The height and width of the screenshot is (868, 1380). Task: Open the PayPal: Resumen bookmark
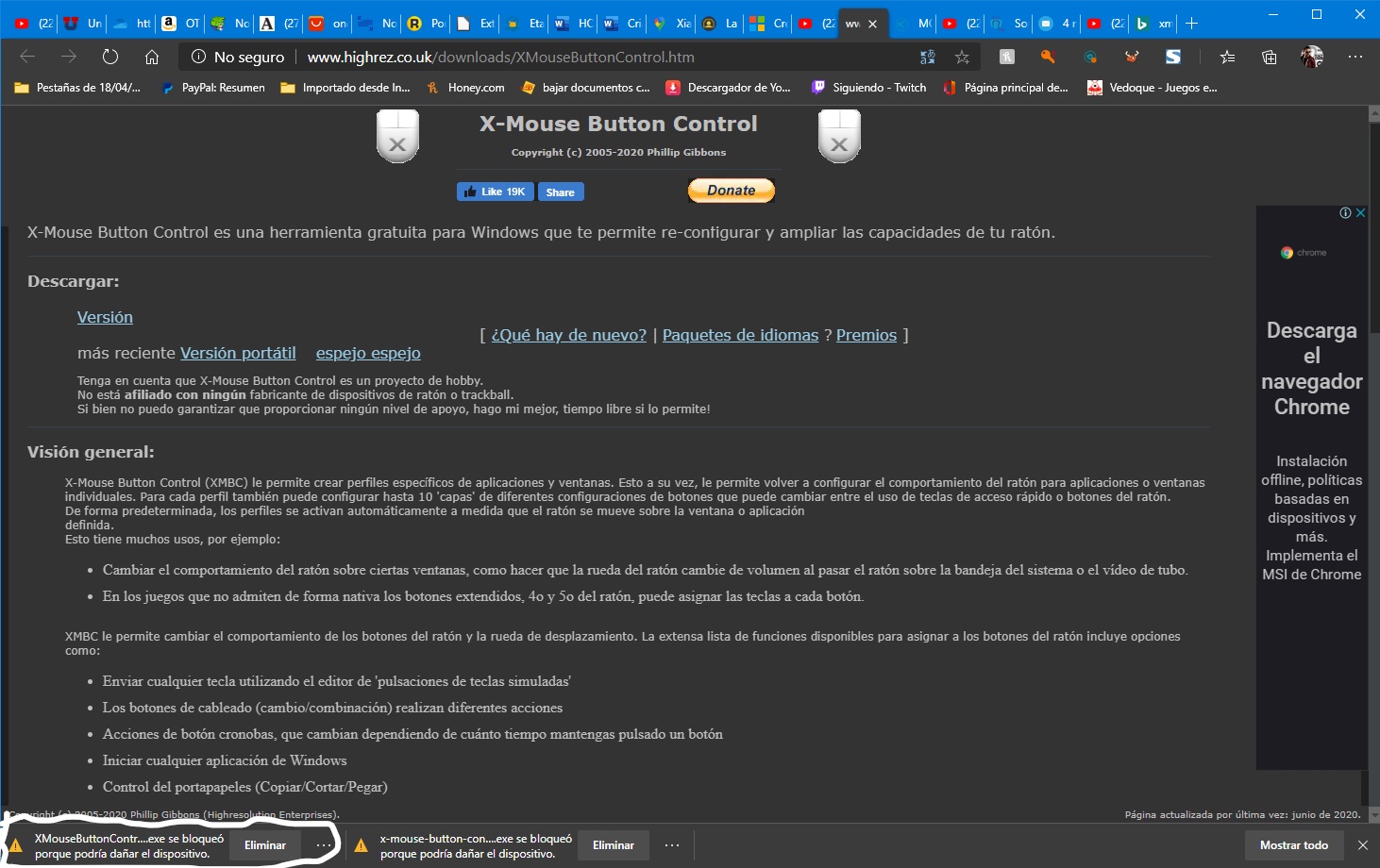[x=213, y=88]
